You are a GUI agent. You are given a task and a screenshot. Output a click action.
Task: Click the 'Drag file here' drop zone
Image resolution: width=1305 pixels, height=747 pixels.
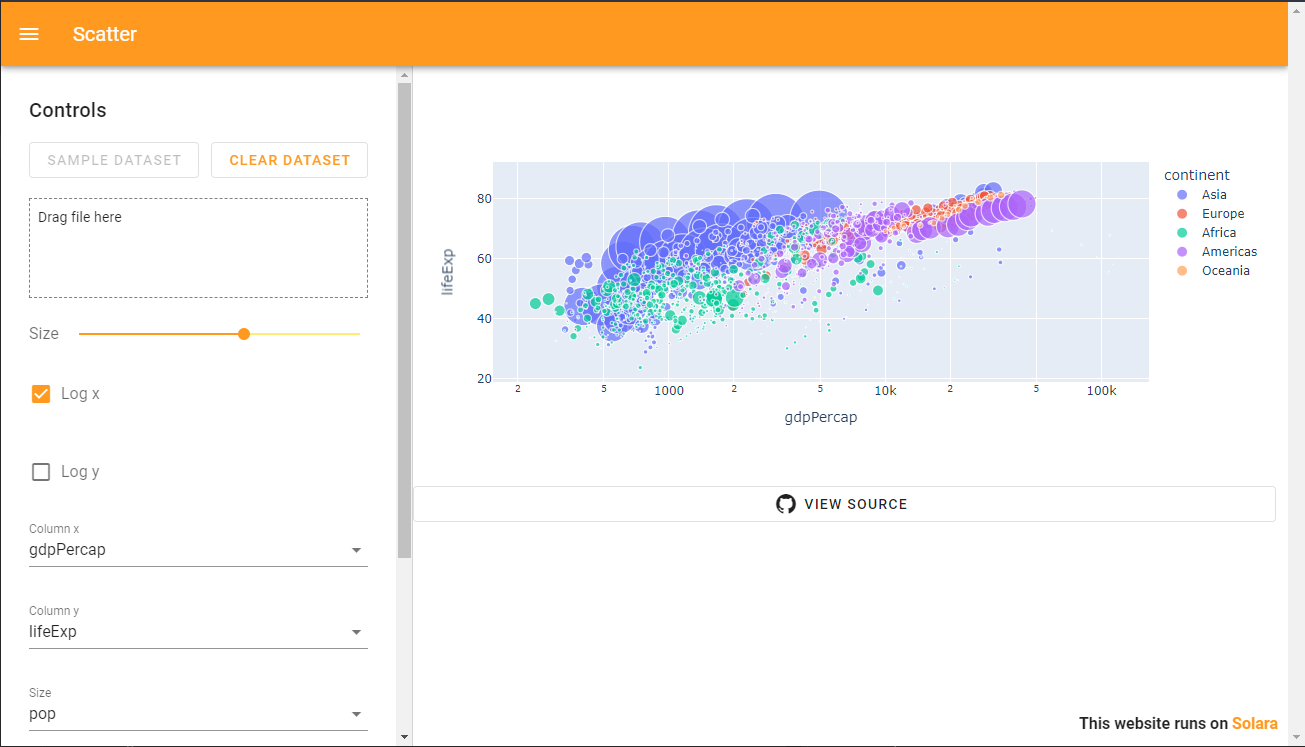[198, 248]
